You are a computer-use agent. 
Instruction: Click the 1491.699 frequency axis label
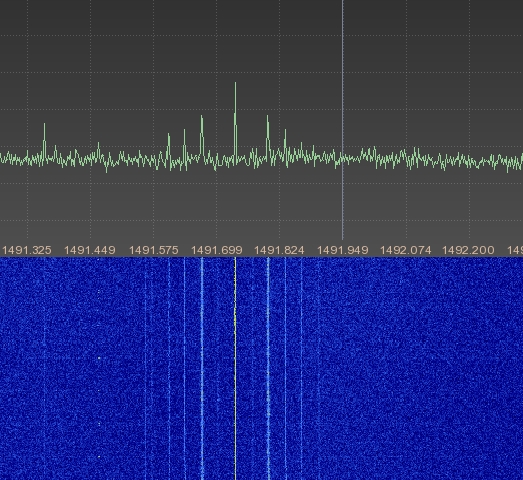(x=217, y=250)
